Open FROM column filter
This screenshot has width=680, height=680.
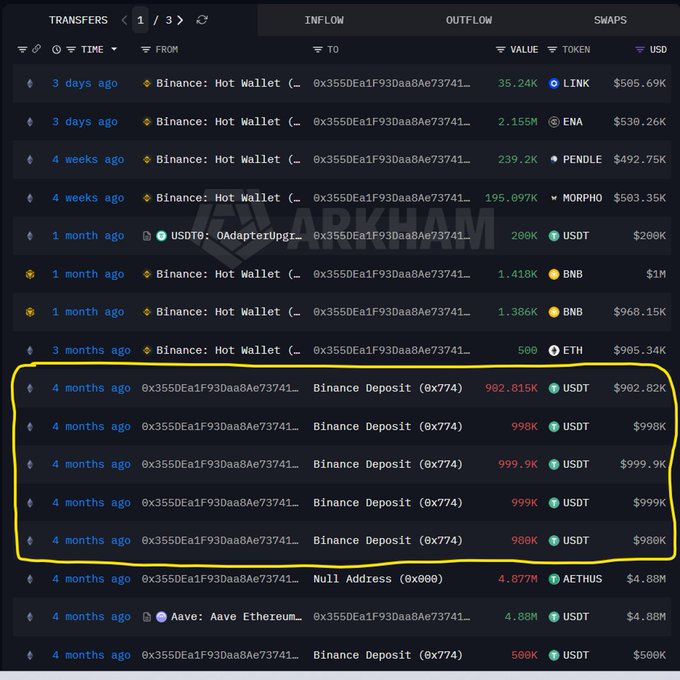[x=146, y=49]
